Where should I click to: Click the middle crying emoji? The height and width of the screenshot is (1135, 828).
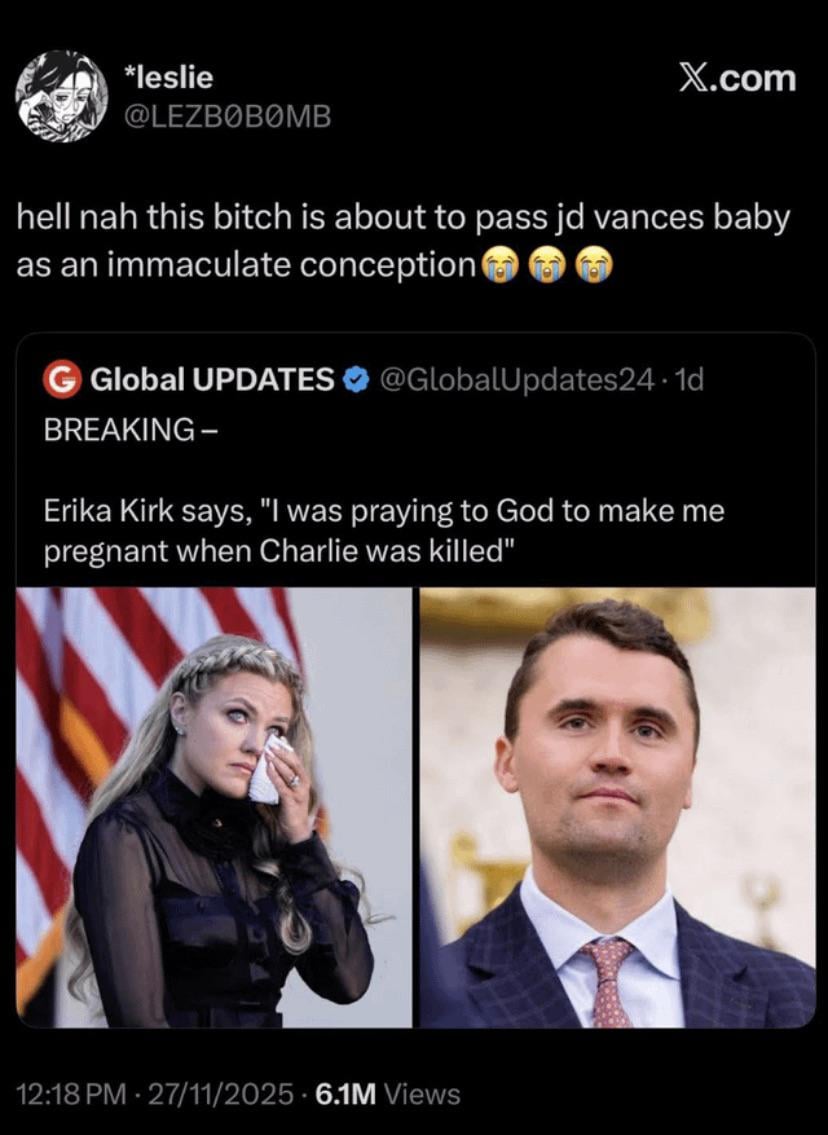(x=545, y=264)
